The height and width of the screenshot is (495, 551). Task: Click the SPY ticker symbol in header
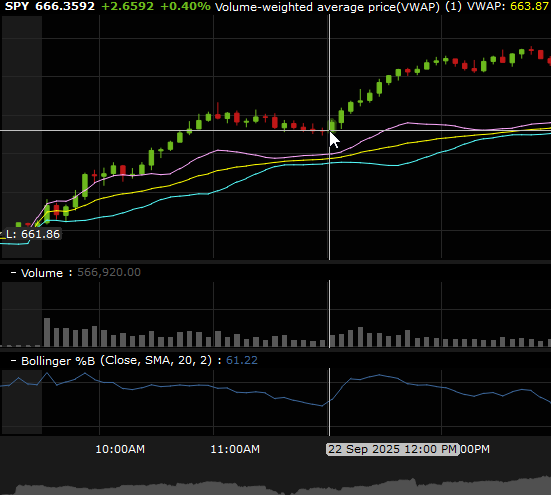tap(17, 6)
